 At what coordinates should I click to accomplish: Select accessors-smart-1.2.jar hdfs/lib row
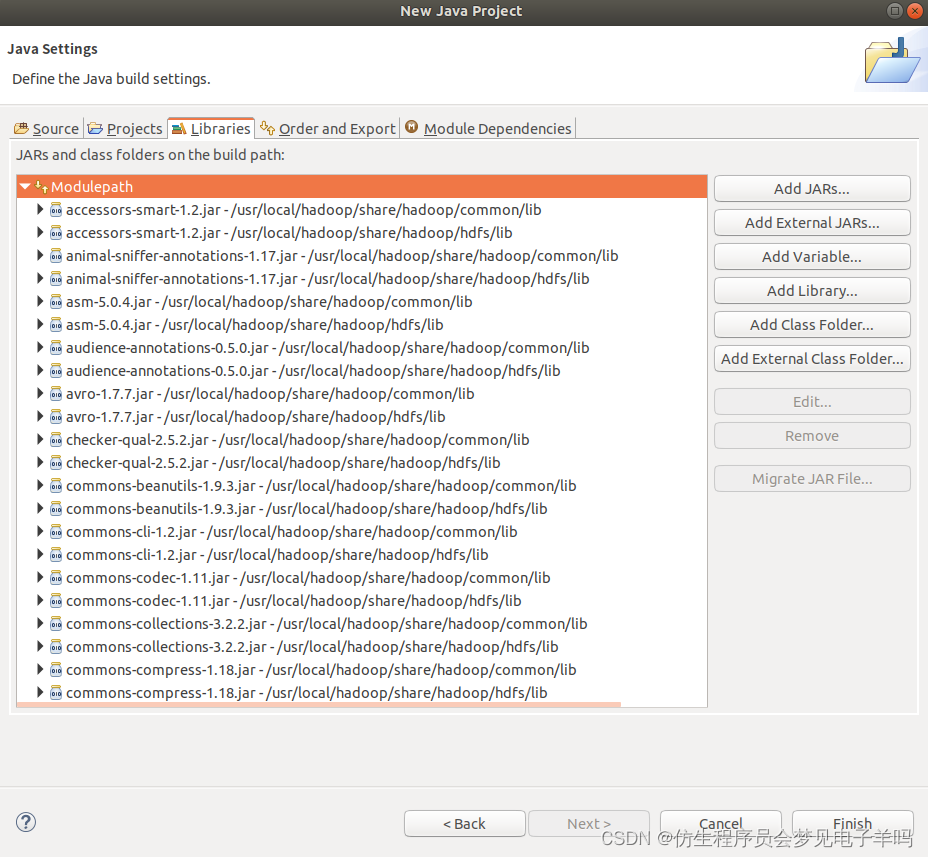(362, 233)
